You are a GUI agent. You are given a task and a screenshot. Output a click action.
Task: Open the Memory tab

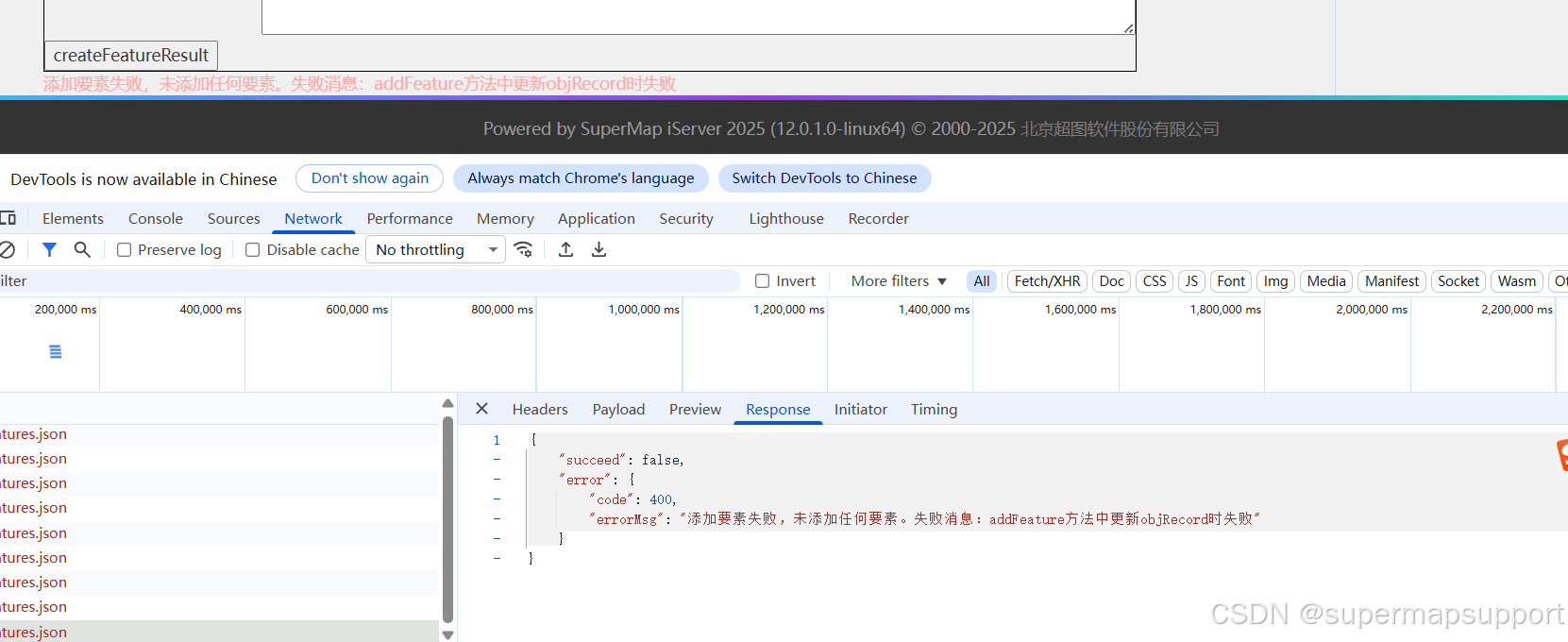505,218
